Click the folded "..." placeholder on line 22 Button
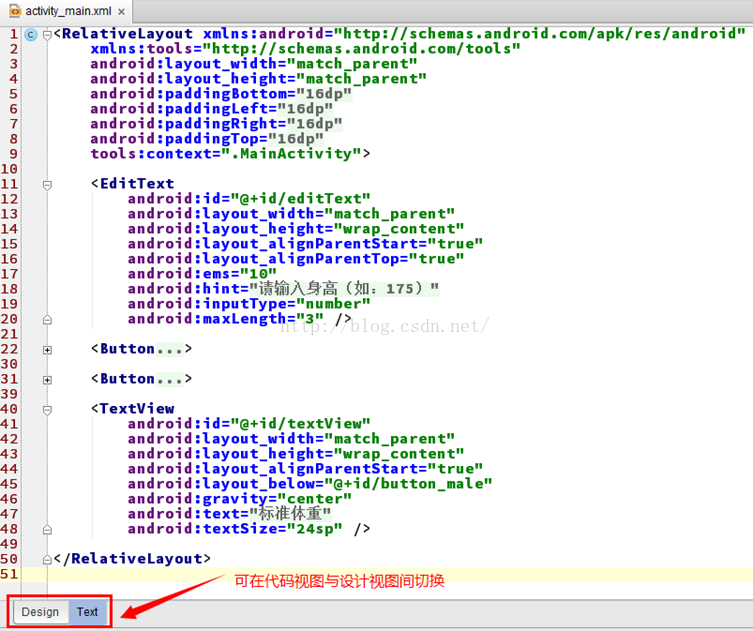This screenshot has height=631, width=753. [169, 349]
